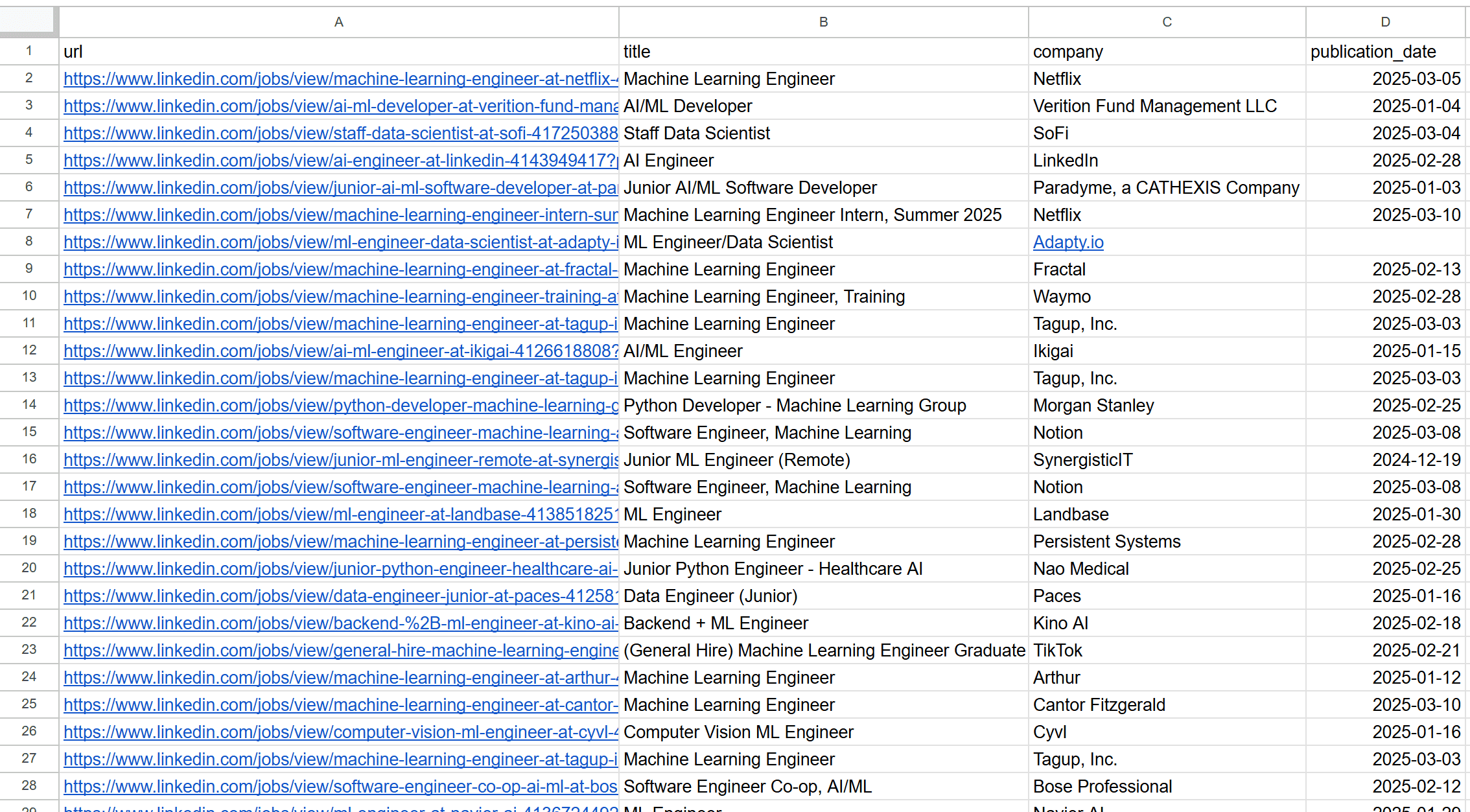Select row 1 by its row number
The height and width of the screenshot is (812, 1470).
(29, 51)
